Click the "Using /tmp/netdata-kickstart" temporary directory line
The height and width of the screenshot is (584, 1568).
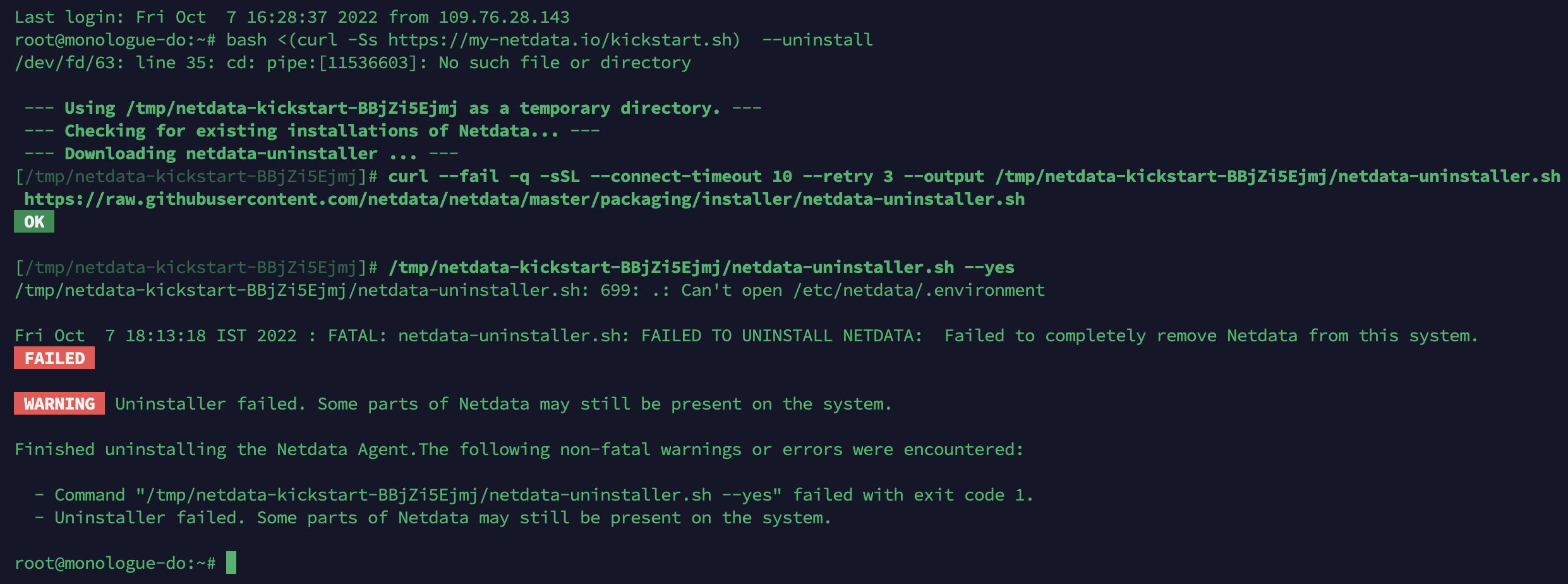tap(392, 108)
